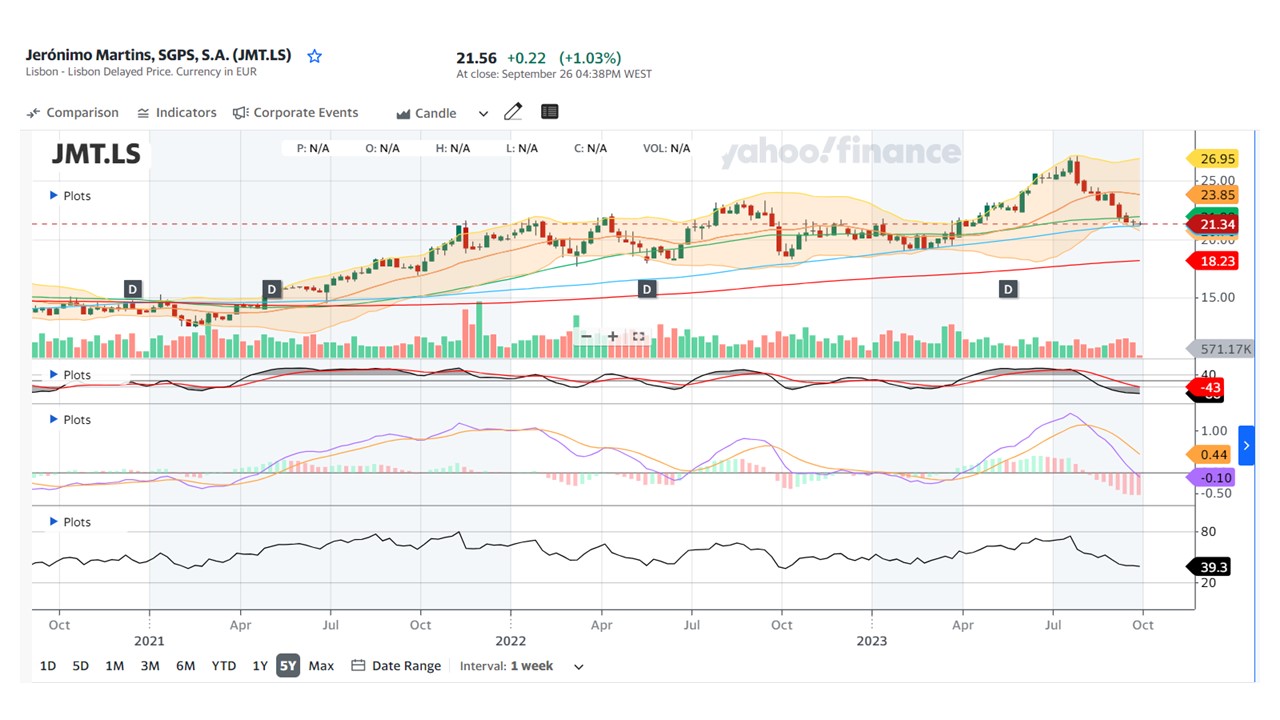Open the Comparison tool
This screenshot has width=1280, height=720.
click(x=72, y=113)
